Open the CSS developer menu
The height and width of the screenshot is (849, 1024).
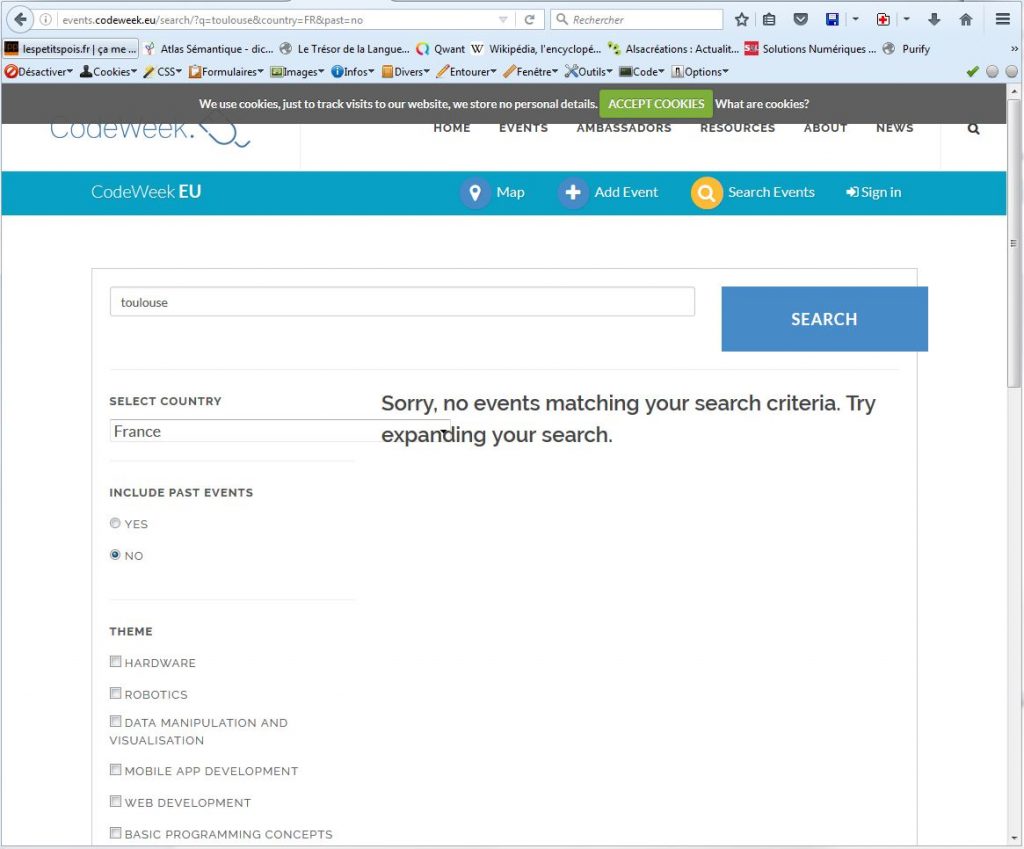point(163,72)
